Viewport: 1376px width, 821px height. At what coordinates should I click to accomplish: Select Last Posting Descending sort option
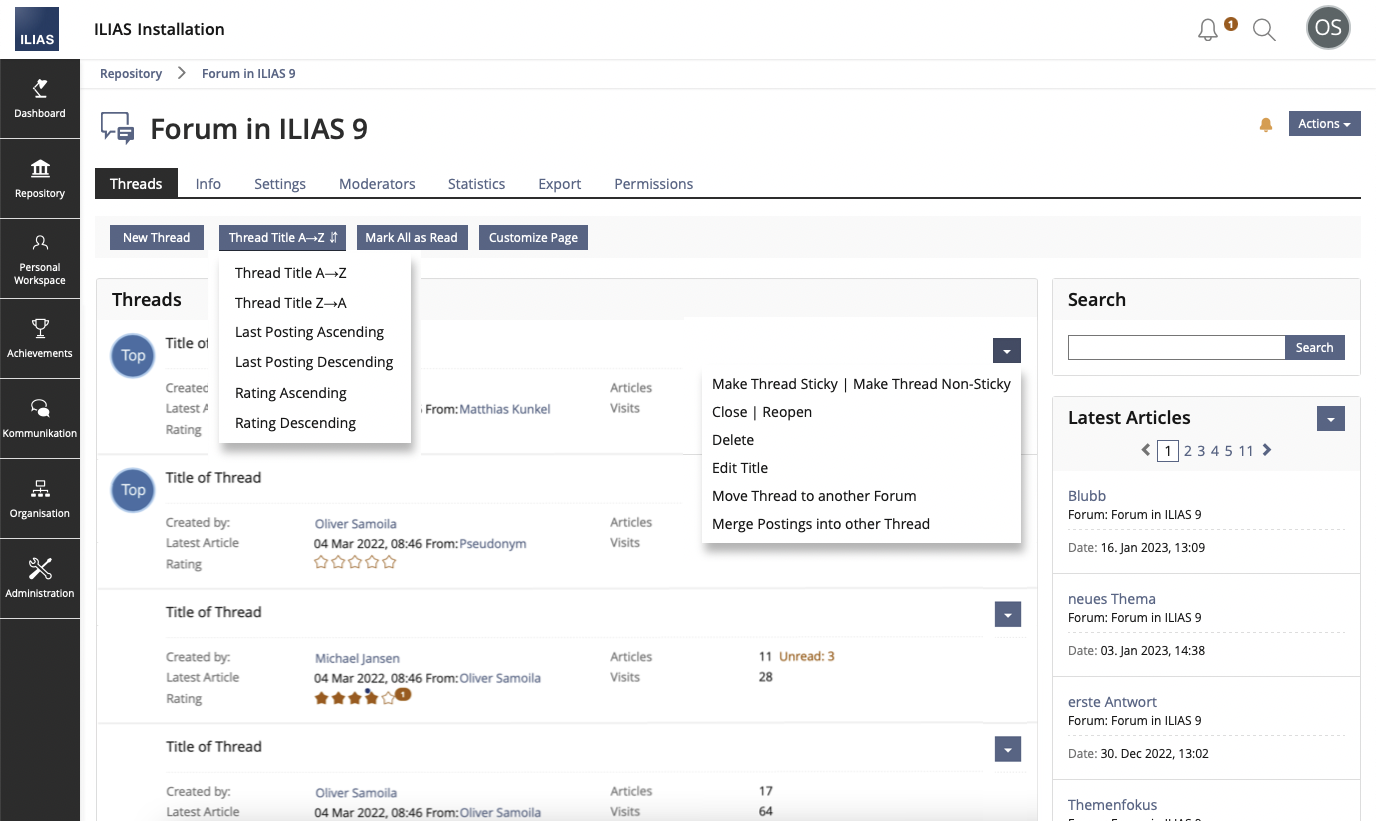(x=314, y=362)
